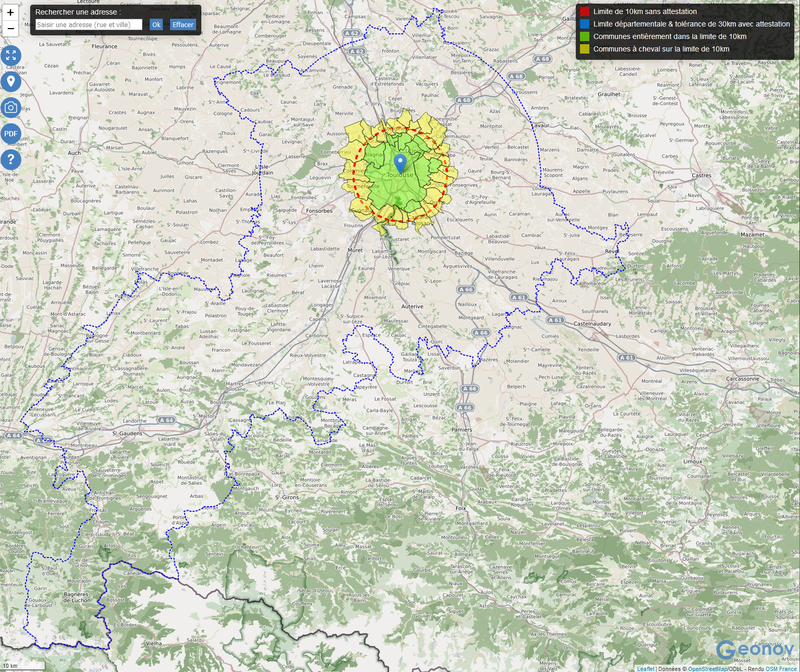Viewport: 800px width, 672px height.
Task: Click the "Communes à cheval" legend label
Action: (x=661, y=49)
